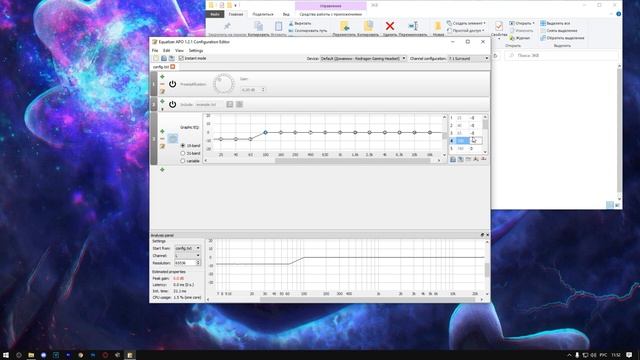
Task: Close the Analysis panel
Action: (x=487, y=235)
